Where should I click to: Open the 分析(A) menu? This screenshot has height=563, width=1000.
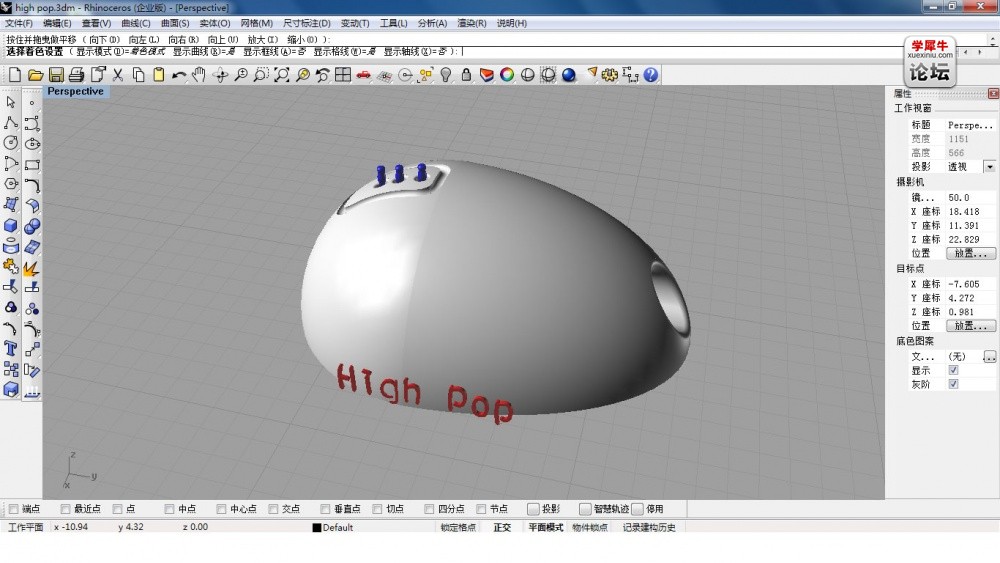(432, 23)
